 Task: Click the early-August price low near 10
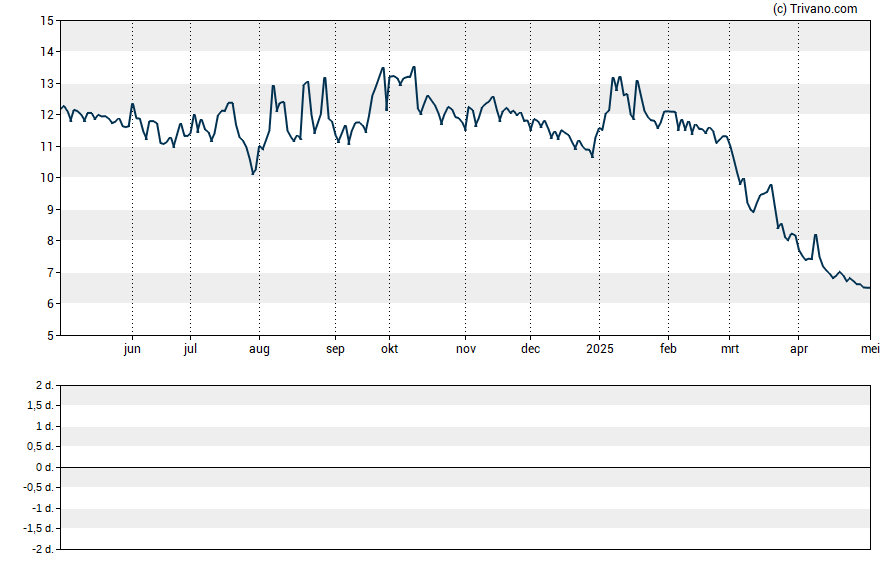(253, 173)
